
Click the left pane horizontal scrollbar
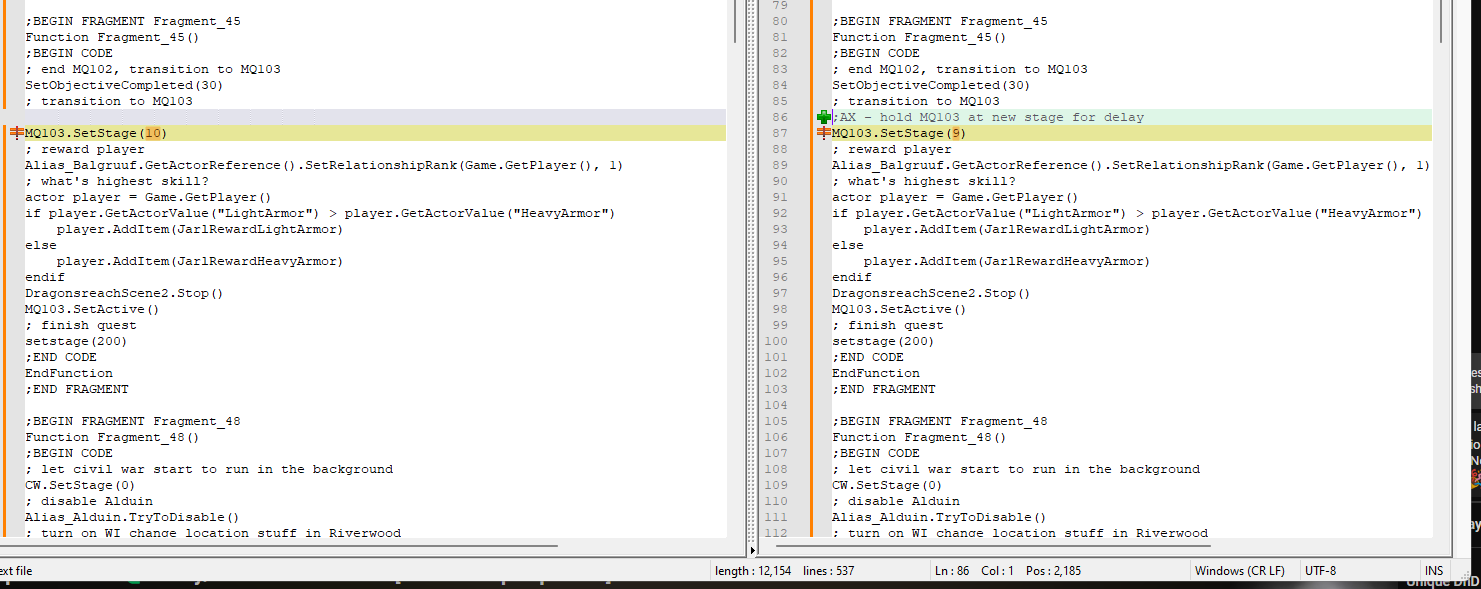[x=279, y=547]
